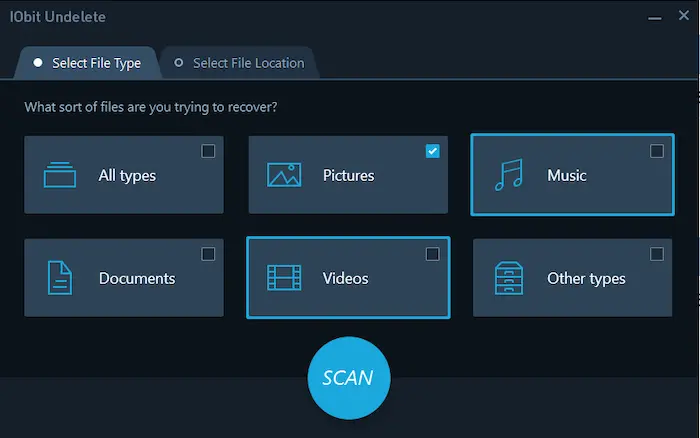
Task: Enable the Videos checkbox
Action: (x=432, y=254)
